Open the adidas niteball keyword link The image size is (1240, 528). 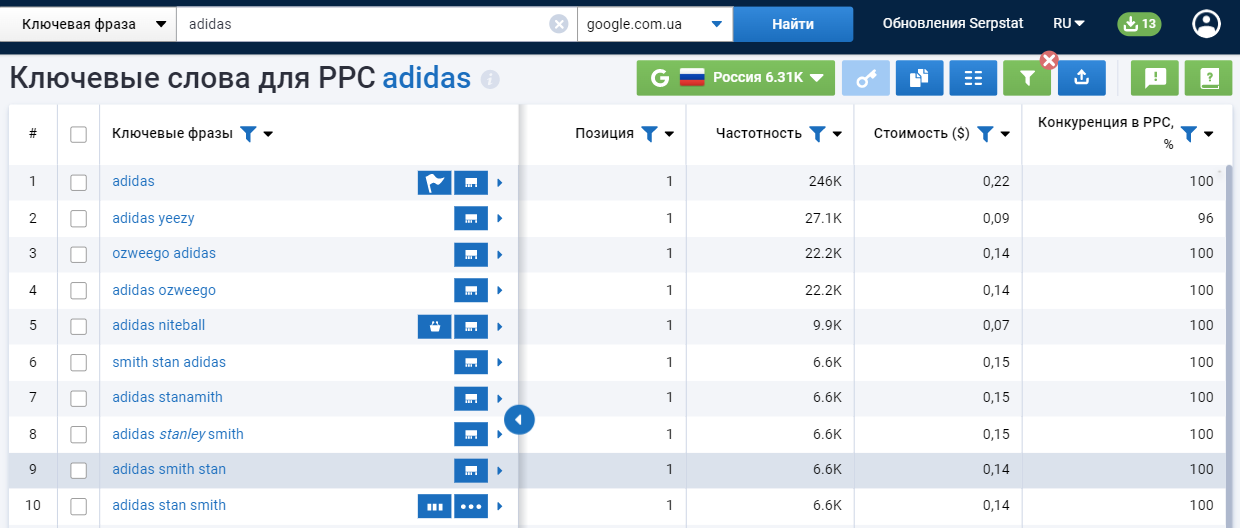tap(158, 326)
